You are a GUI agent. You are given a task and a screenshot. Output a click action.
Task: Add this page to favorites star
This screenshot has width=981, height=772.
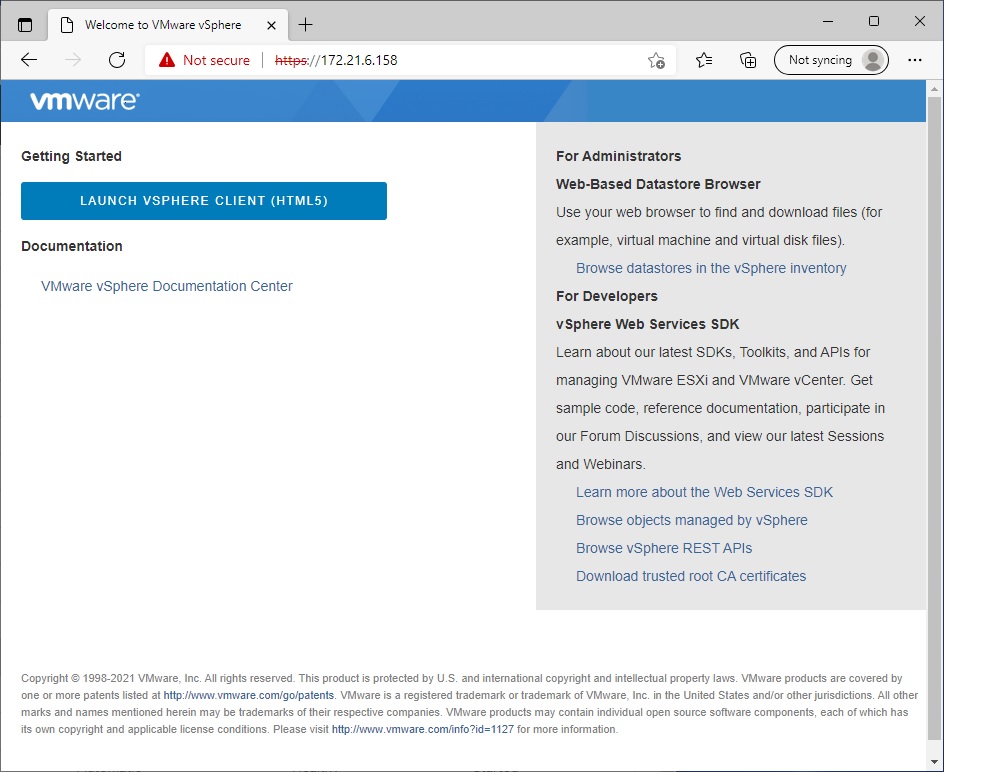pos(656,60)
